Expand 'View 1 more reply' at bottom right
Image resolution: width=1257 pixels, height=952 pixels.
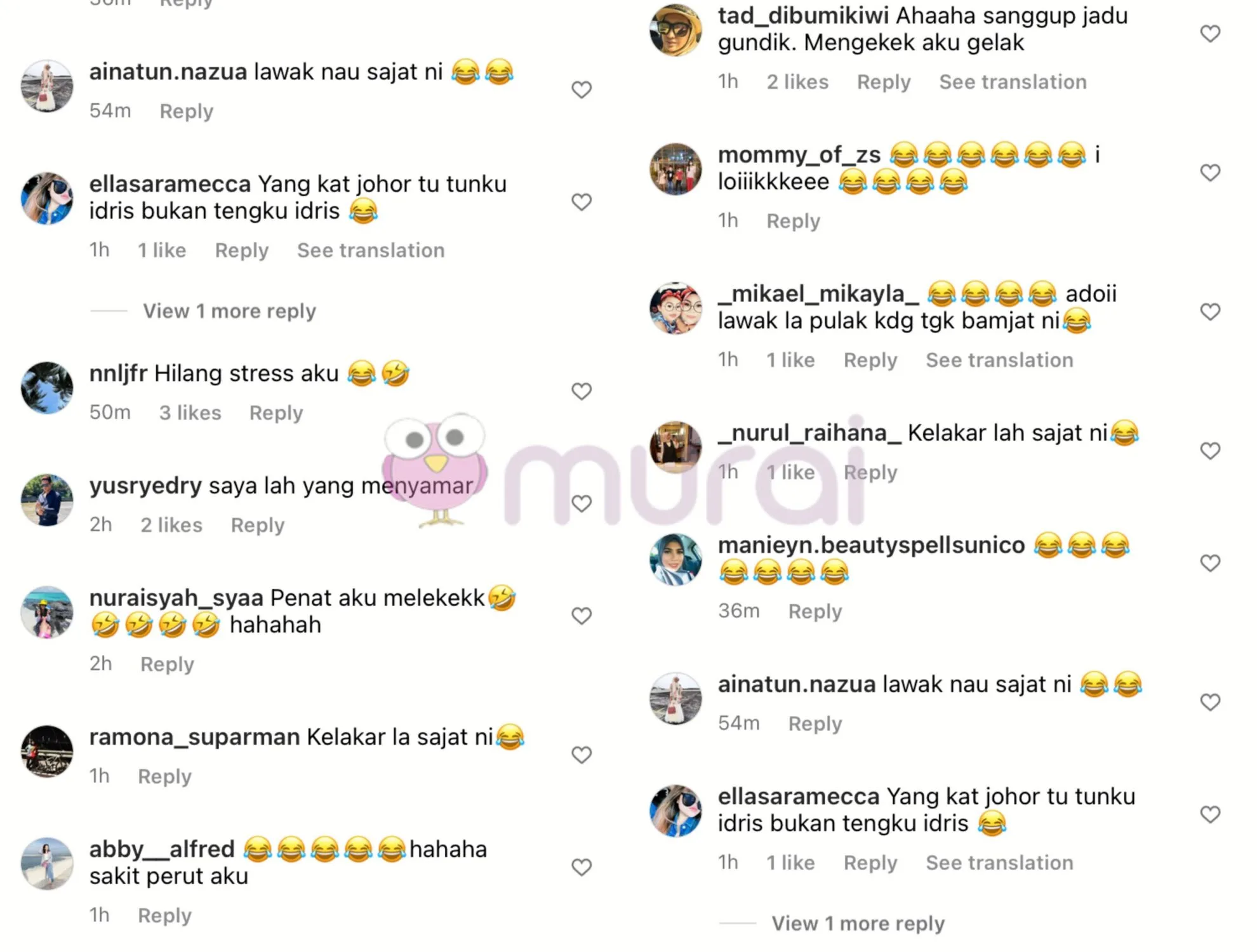click(x=858, y=924)
